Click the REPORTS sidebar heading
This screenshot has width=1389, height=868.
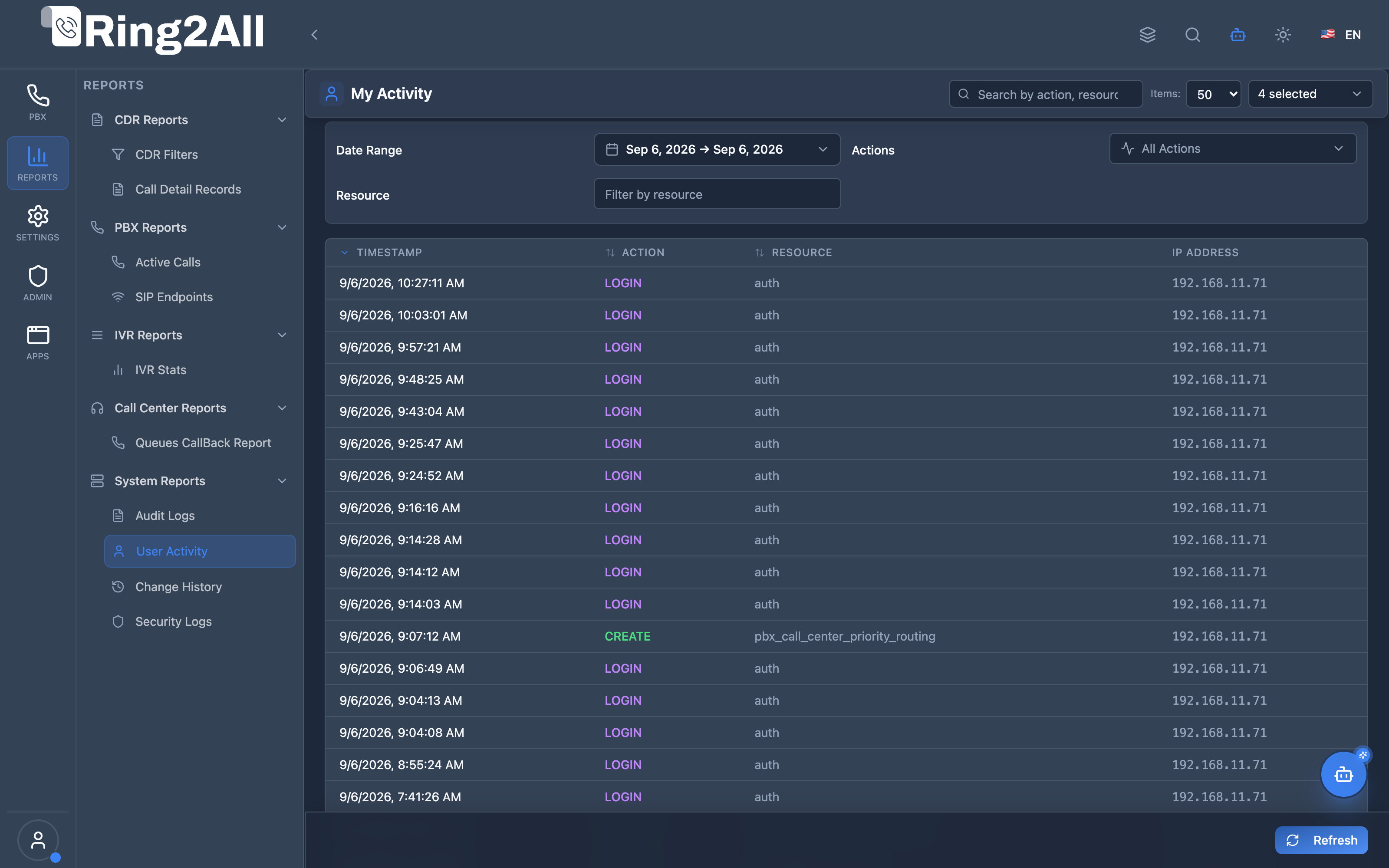tap(114, 85)
